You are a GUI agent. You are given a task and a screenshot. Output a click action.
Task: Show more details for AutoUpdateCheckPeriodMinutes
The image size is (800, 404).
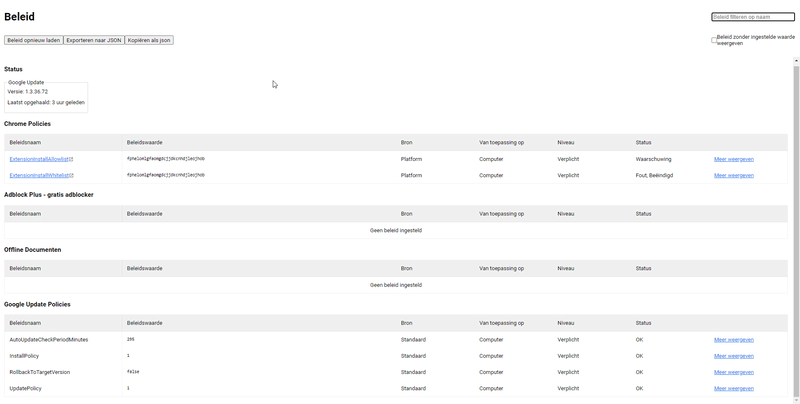coord(733,340)
